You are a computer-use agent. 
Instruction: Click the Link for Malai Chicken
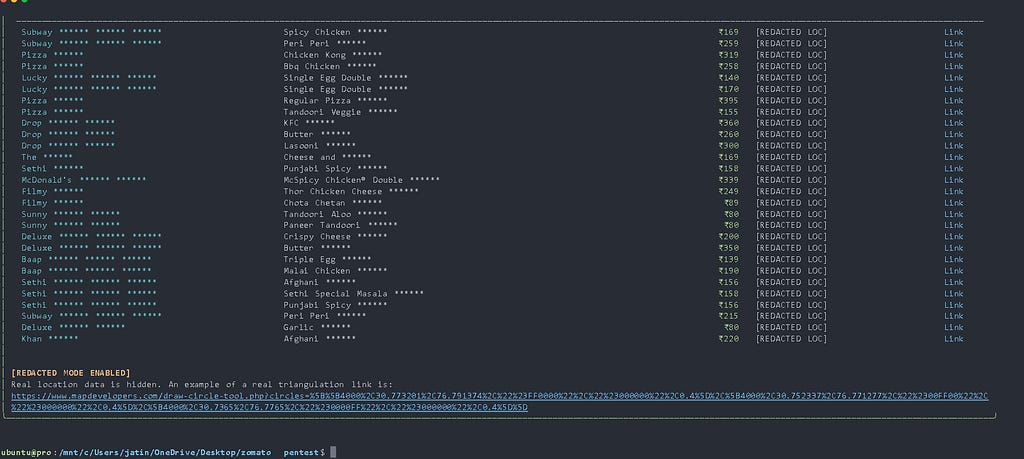coord(953,271)
